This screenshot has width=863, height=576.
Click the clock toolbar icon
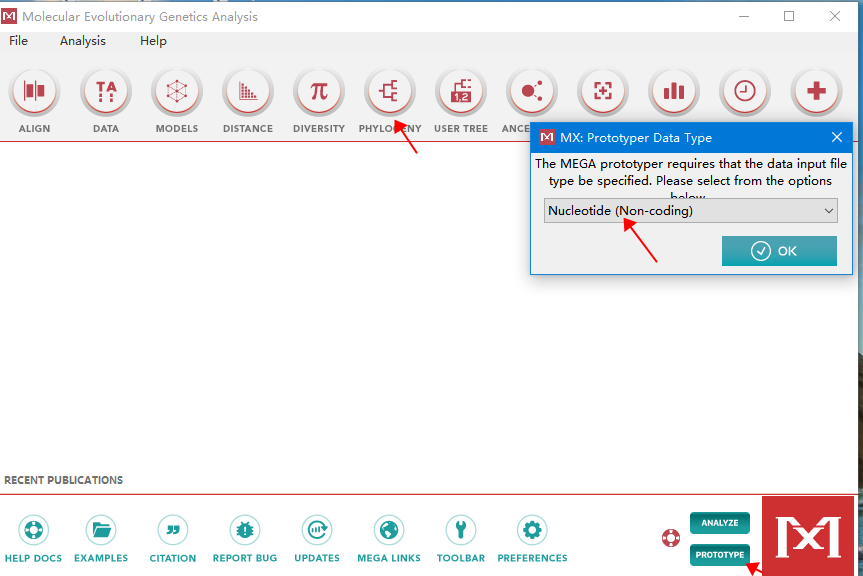(x=745, y=92)
